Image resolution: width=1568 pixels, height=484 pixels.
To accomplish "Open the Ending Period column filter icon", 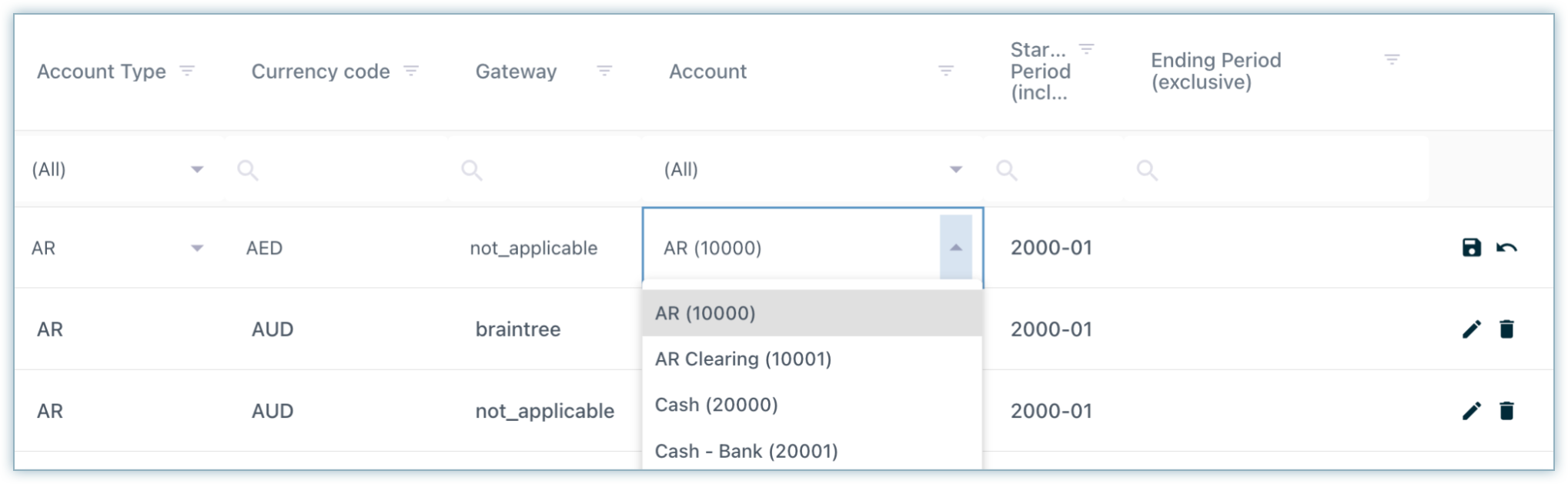I will coord(1391,59).
